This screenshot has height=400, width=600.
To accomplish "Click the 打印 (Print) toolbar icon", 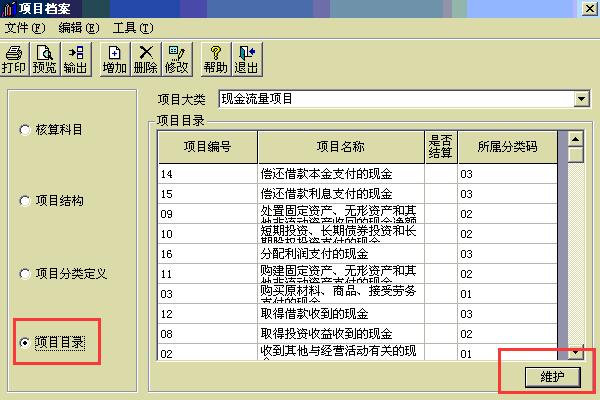I will (14, 59).
